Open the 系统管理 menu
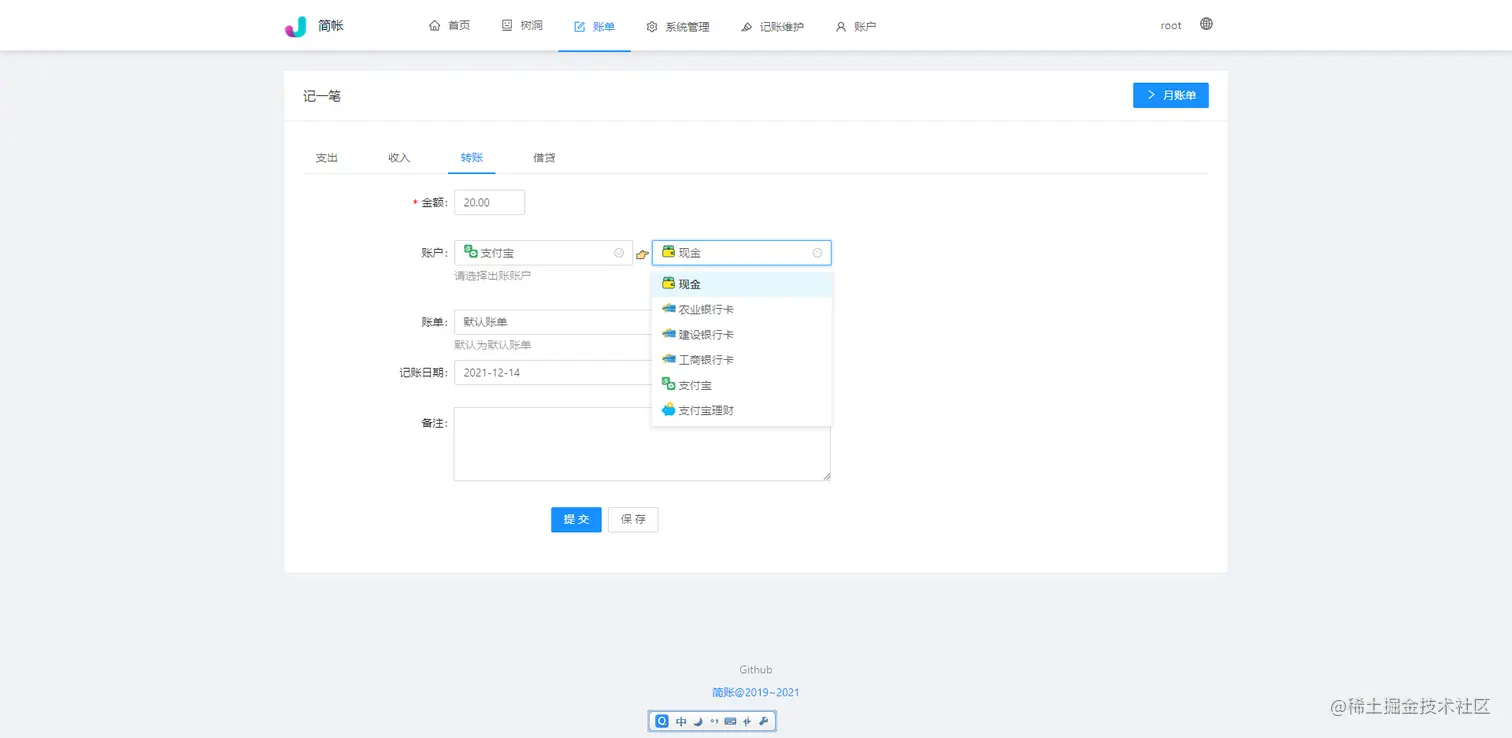Image resolution: width=1512 pixels, height=738 pixels. (678, 26)
